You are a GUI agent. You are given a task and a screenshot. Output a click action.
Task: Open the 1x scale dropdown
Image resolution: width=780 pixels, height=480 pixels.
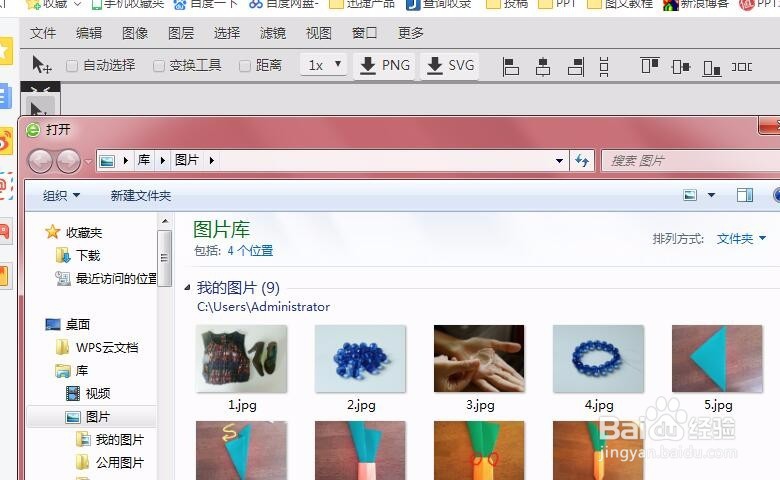(x=324, y=65)
